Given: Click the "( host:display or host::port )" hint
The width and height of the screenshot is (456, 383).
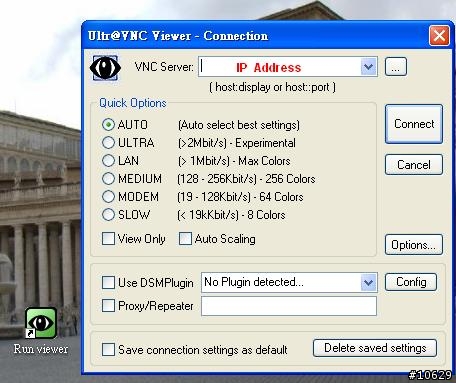Looking at the screenshot, I should pyautogui.click(x=272, y=87).
